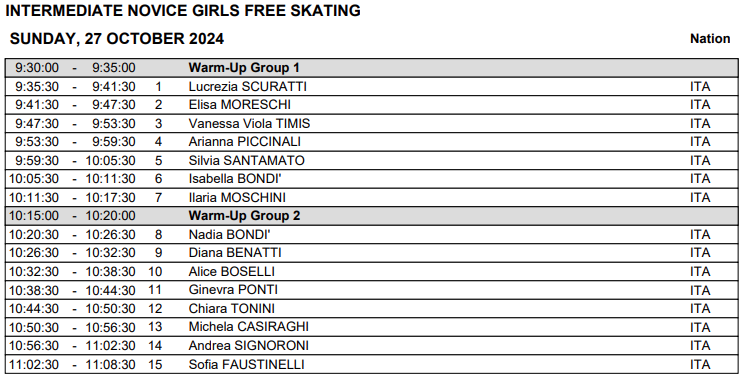This screenshot has width=739, height=374.
Task: Click the Sunday, 27 October 2024 date heading
Action: pyautogui.click(x=117, y=39)
